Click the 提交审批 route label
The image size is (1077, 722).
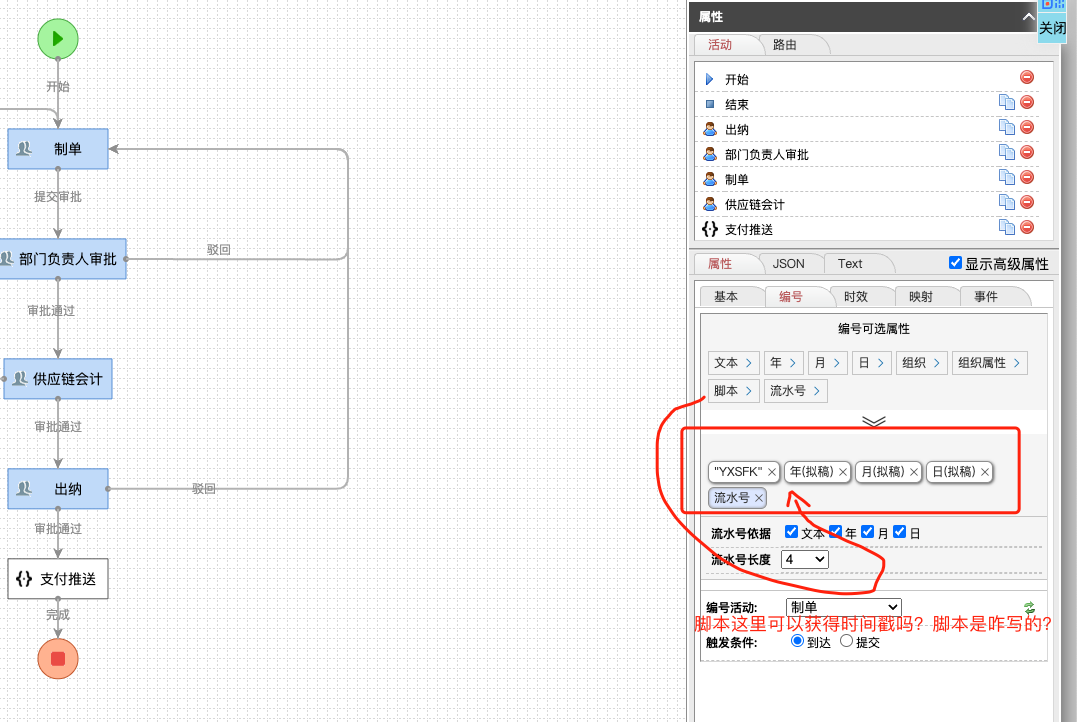pyautogui.click(x=58, y=196)
